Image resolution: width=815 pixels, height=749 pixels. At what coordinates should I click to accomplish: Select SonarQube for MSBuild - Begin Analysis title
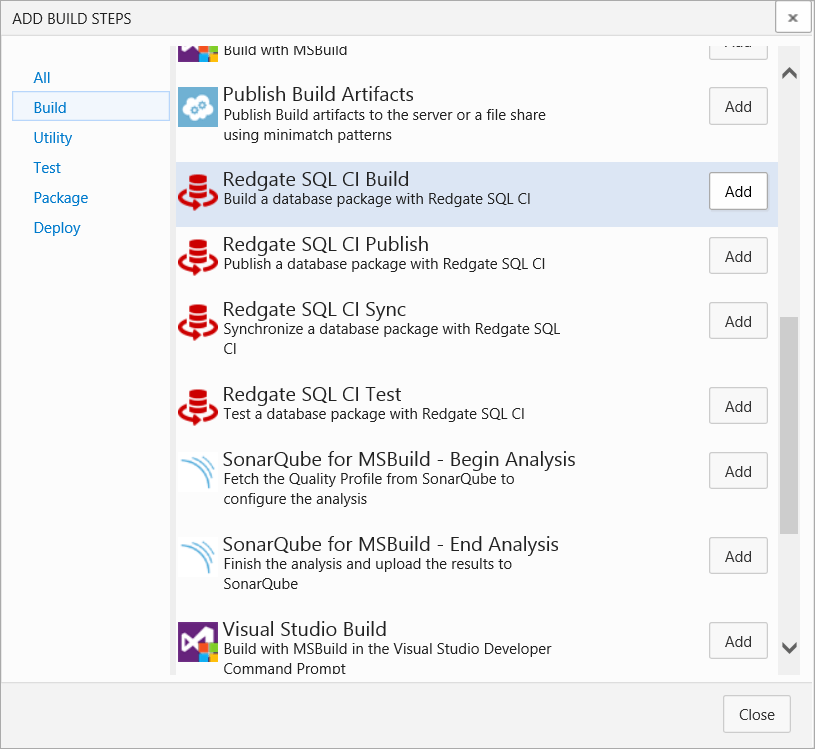(x=399, y=459)
